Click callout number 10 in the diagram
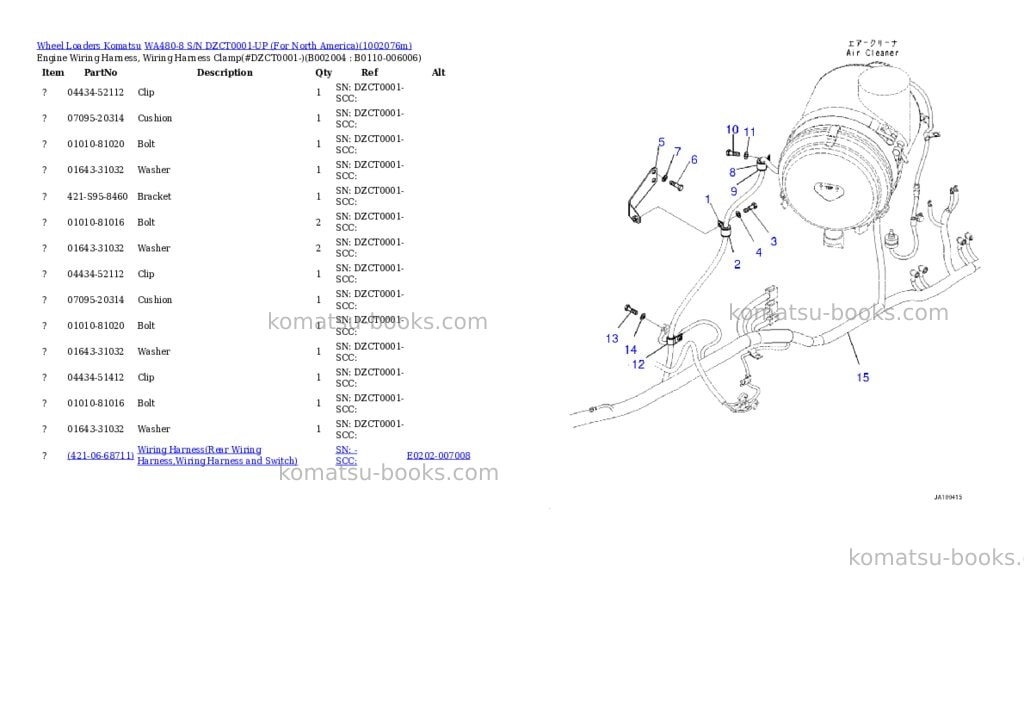This screenshot has width=1024, height=725. (733, 130)
